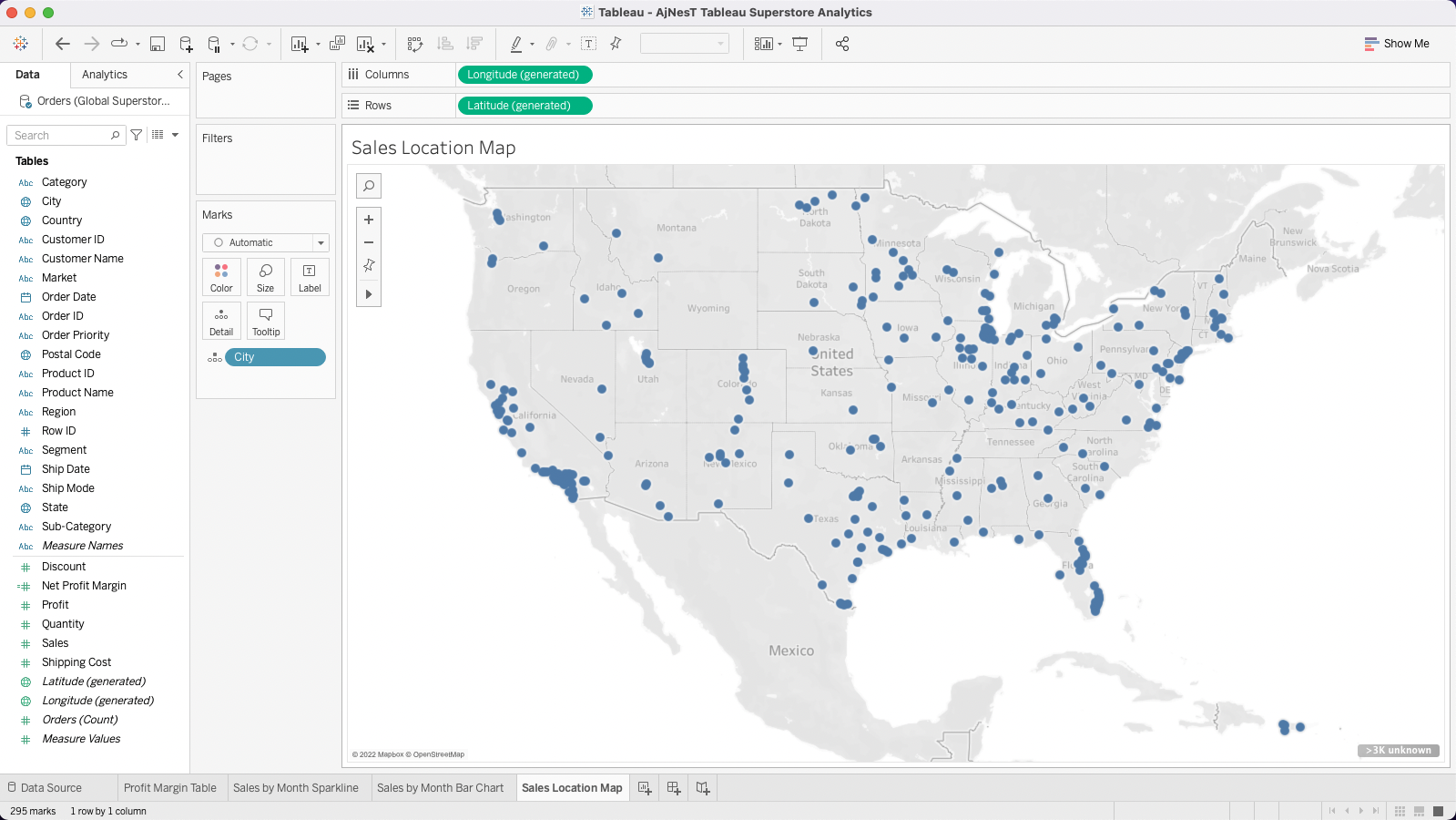Click the Undo back arrow
The image size is (1456, 820).
click(63, 44)
